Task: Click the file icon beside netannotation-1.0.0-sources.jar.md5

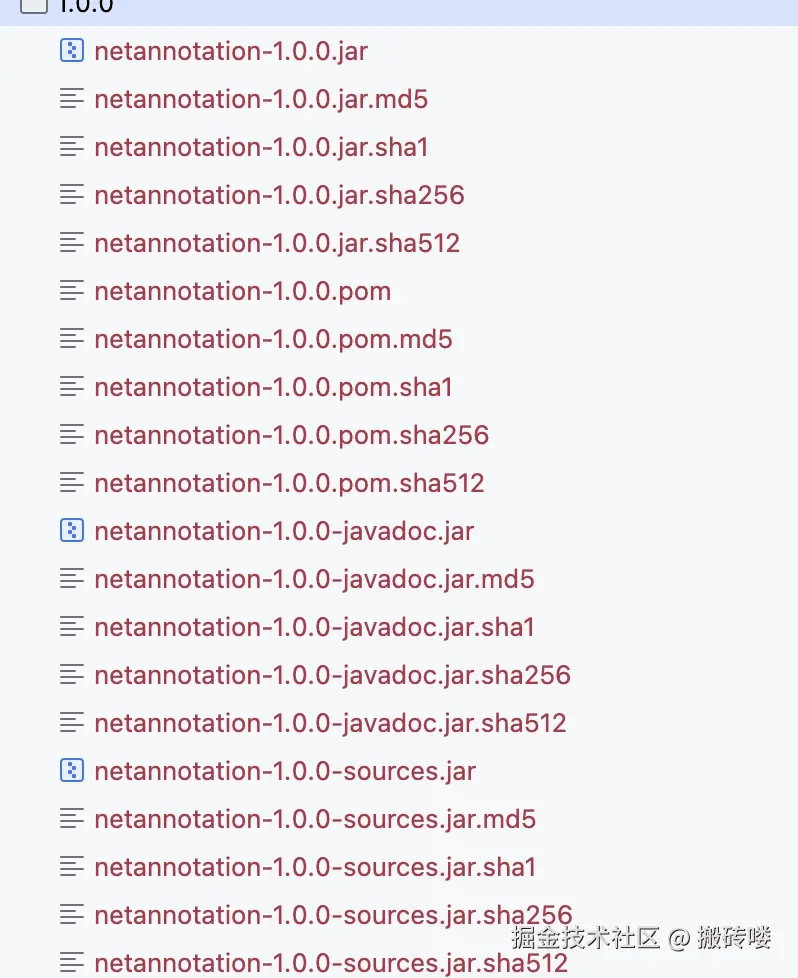Action: tap(71, 819)
